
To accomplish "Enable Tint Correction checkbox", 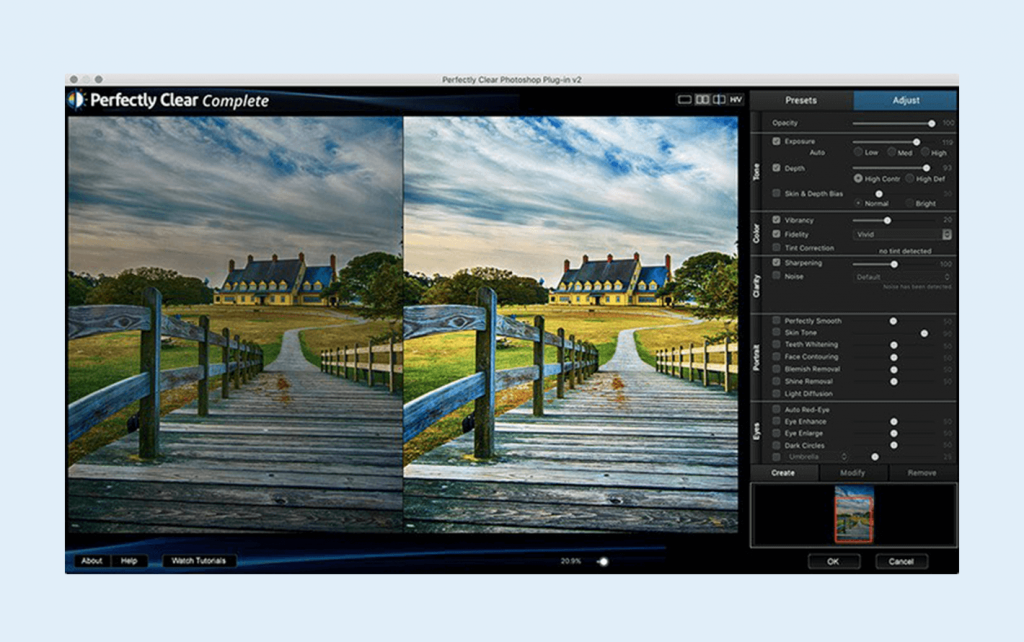I will coord(776,248).
